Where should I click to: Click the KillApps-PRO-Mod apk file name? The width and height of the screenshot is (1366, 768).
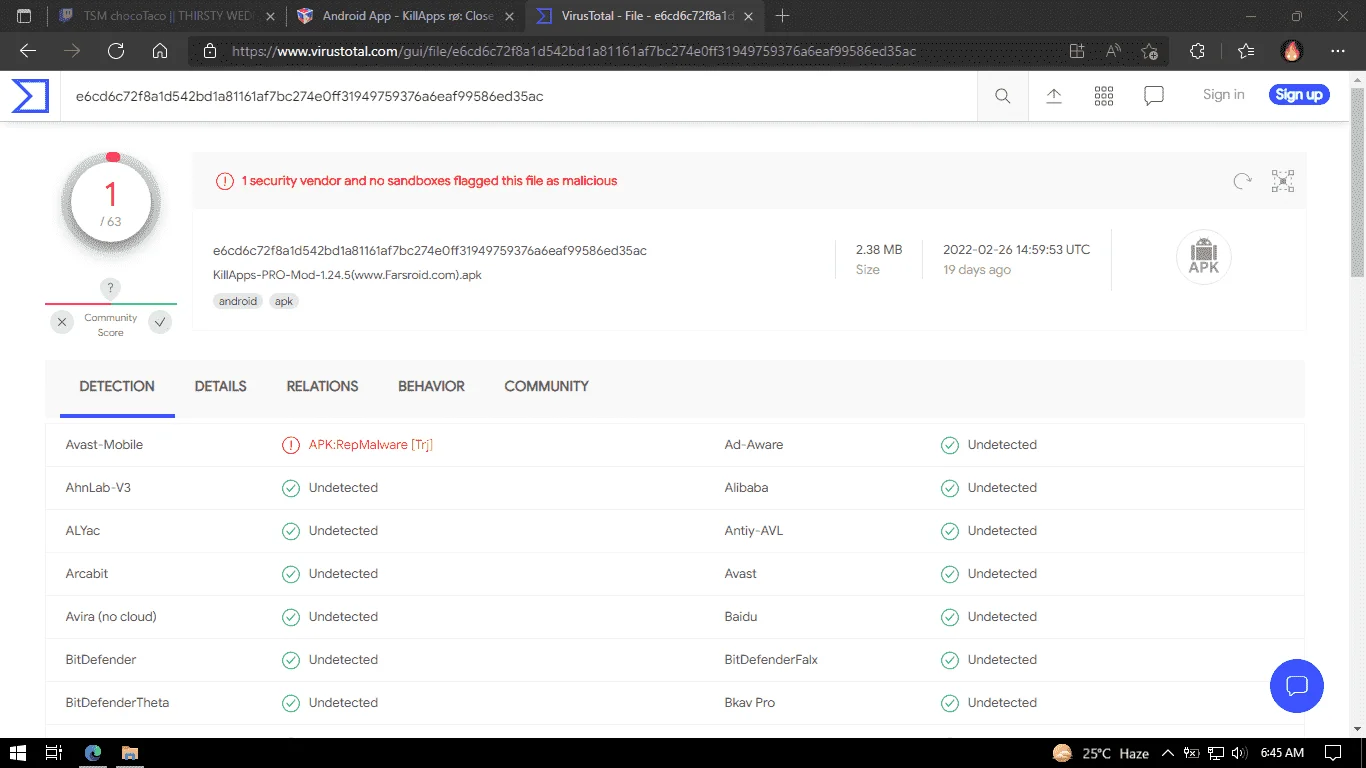coord(347,275)
